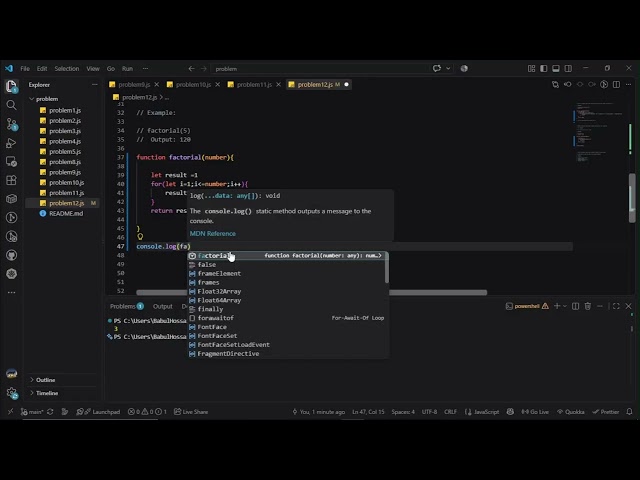
Task: Click Live Share in status bar
Action: click(191, 411)
